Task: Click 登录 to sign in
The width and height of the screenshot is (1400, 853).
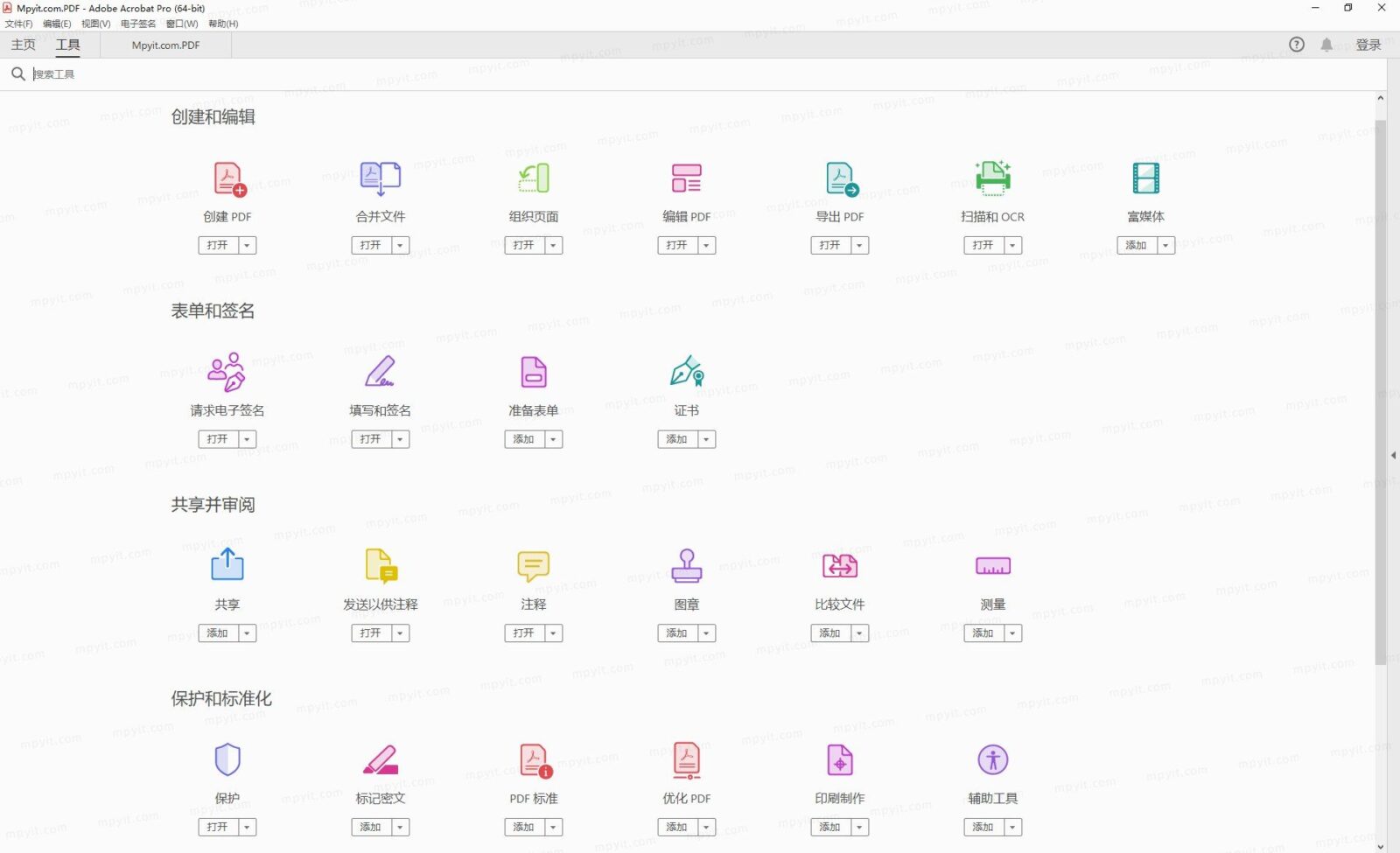Action: click(1368, 45)
